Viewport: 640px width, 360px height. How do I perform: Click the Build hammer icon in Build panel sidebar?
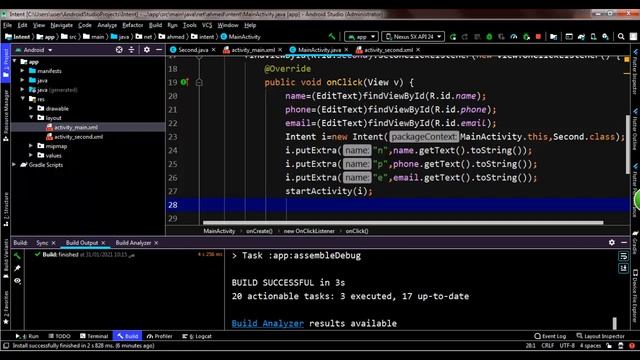17,256
